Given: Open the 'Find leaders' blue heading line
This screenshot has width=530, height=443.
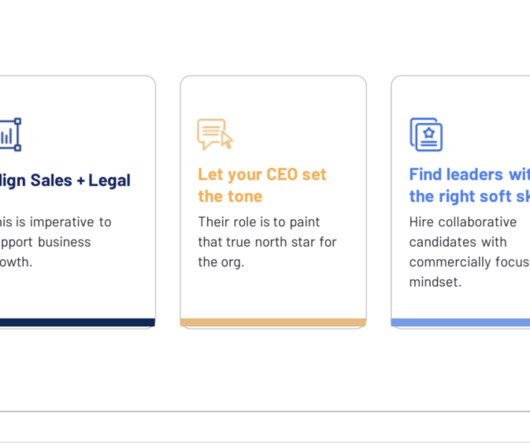Looking at the screenshot, I should [469, 175].
